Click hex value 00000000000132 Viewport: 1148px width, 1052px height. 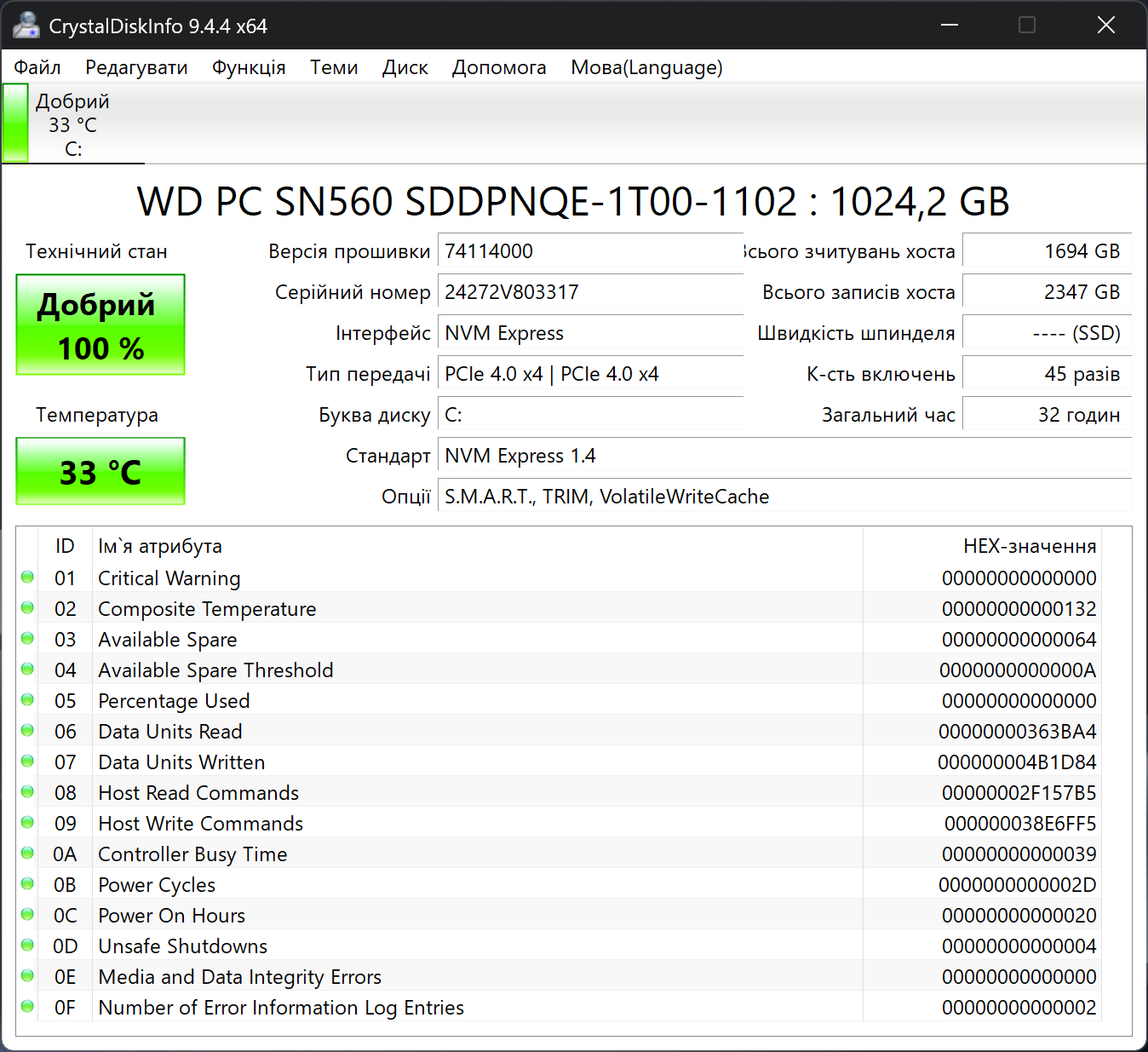coord(1019,609)
